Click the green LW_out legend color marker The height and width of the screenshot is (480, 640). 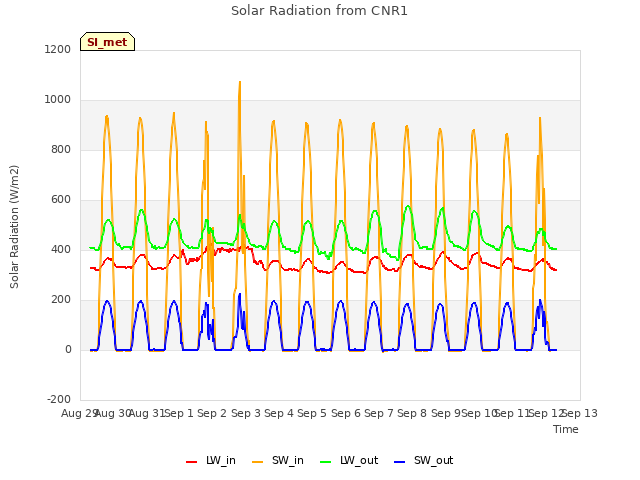[x=326, y=462]
